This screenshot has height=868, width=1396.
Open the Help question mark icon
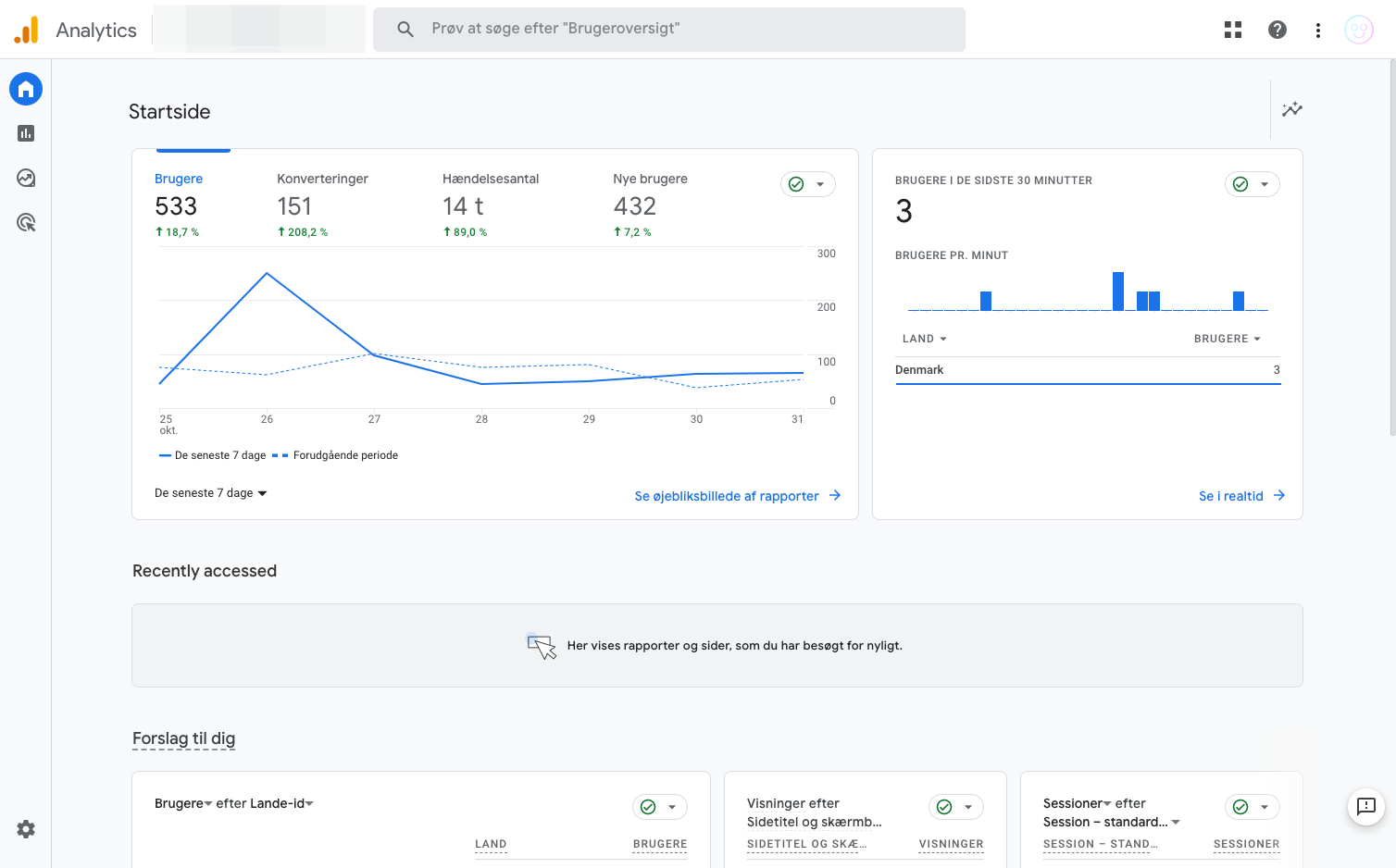click(x=1278, y=30)
